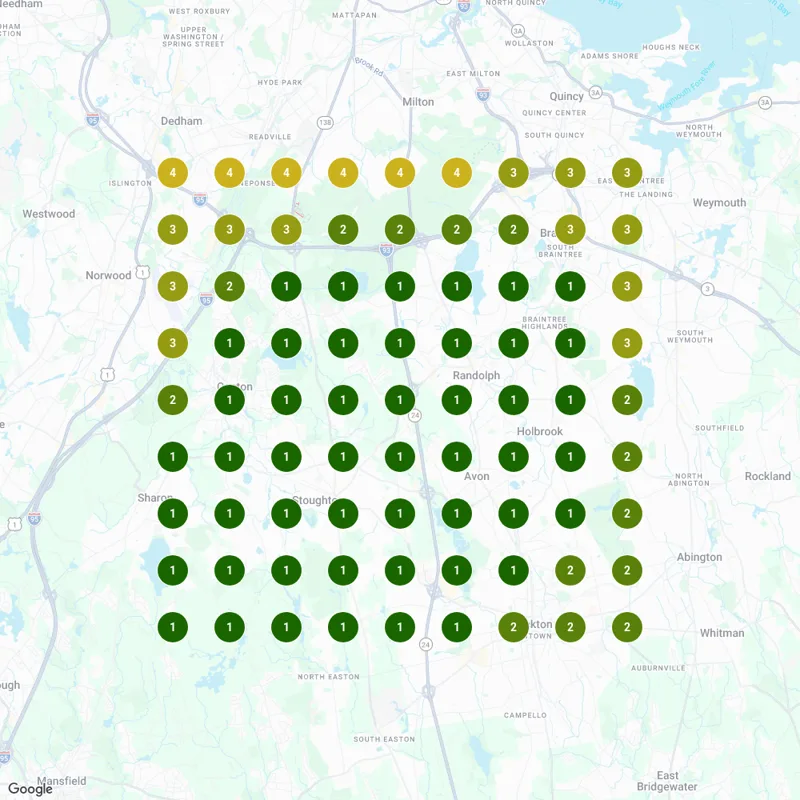Click the SOUTH QUINCY label
Image resolution: width=800 pixels, height=800 pixels.
coord(554,135)
